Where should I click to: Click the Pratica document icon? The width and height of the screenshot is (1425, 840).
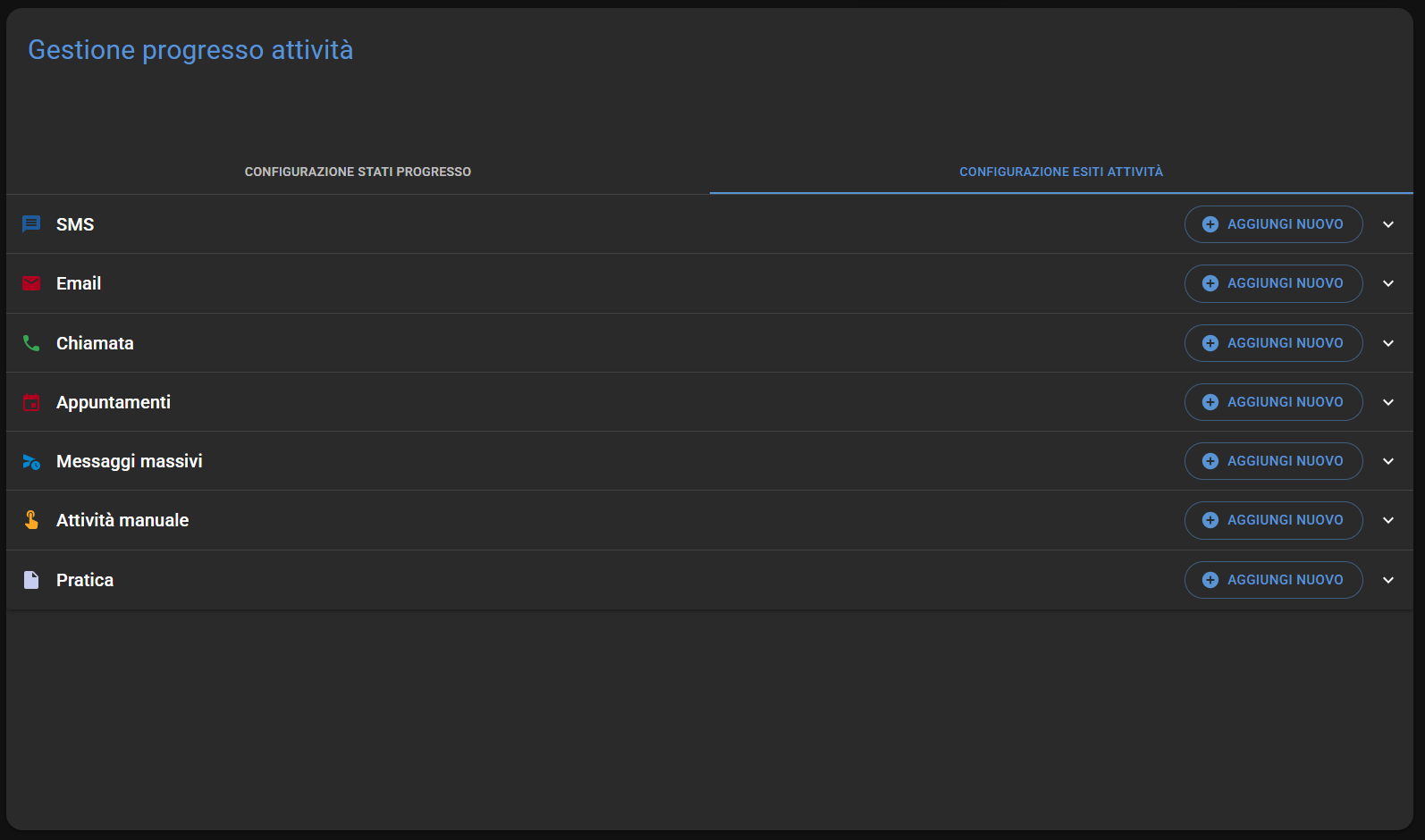point(31,580)
